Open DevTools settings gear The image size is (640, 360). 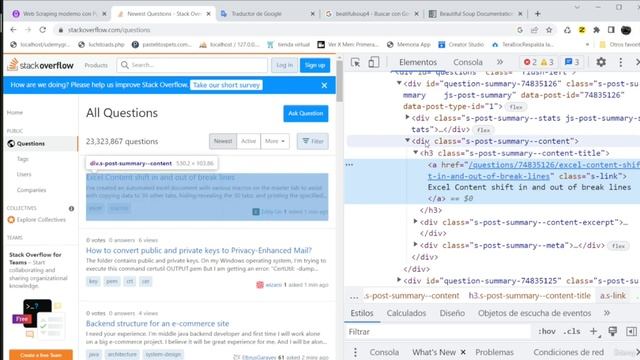(601, 62)
